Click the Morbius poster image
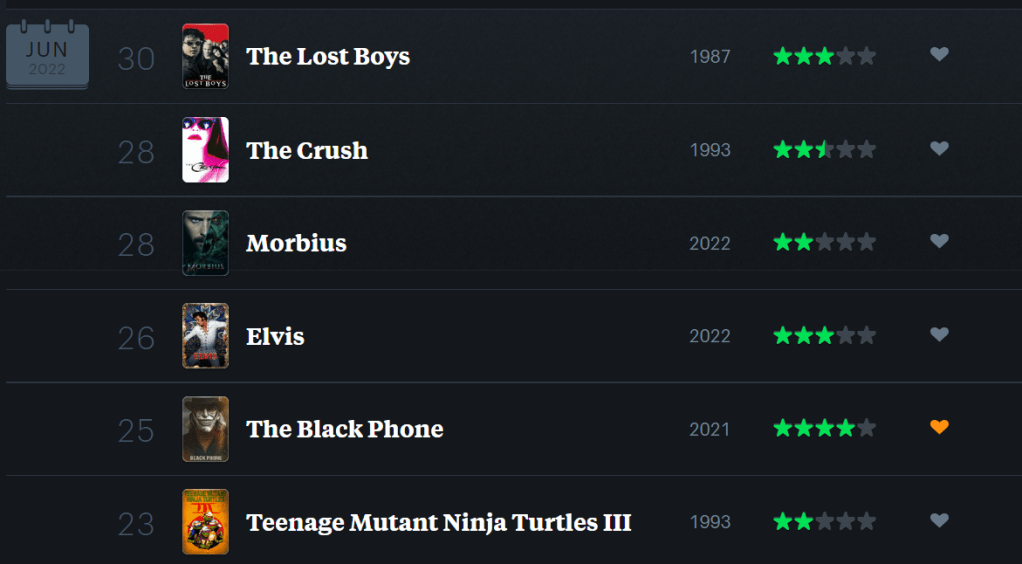The height and width of the screenshot is (564, 1022). tap(205, 243)
